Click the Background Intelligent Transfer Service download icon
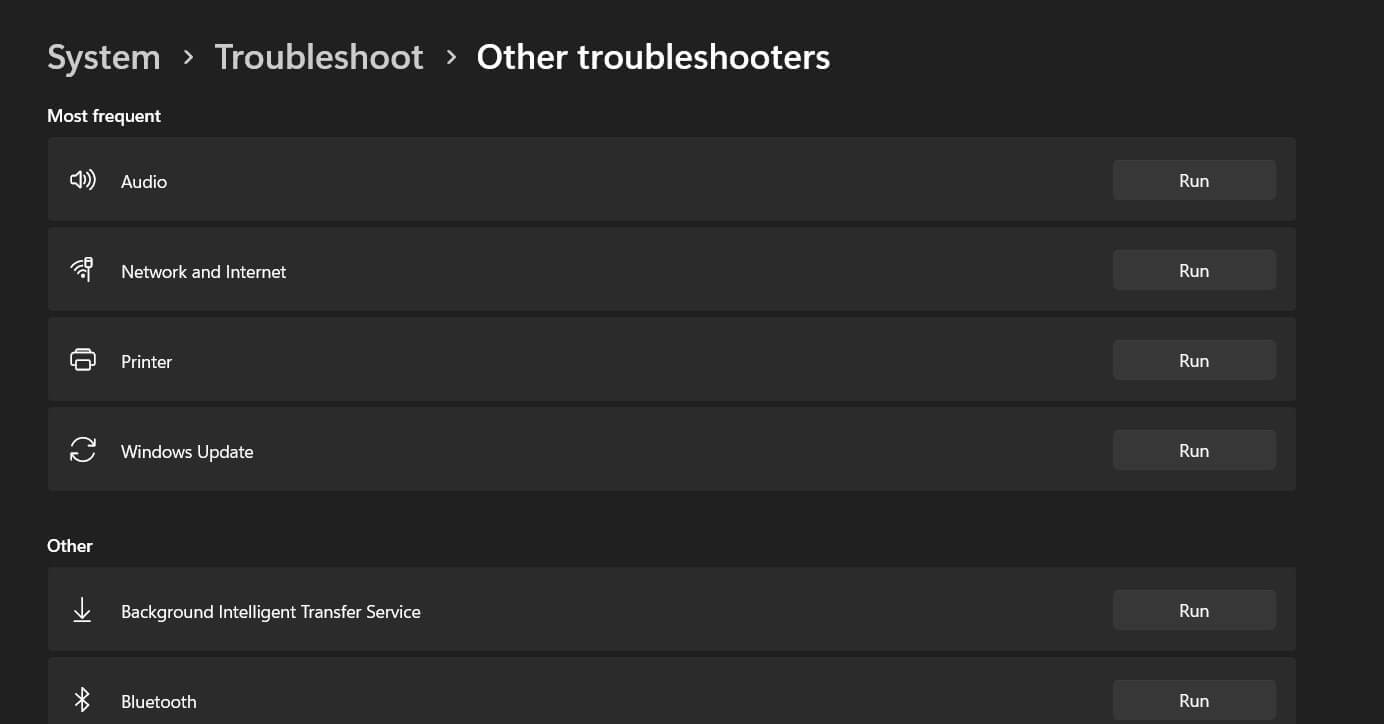 83,610
